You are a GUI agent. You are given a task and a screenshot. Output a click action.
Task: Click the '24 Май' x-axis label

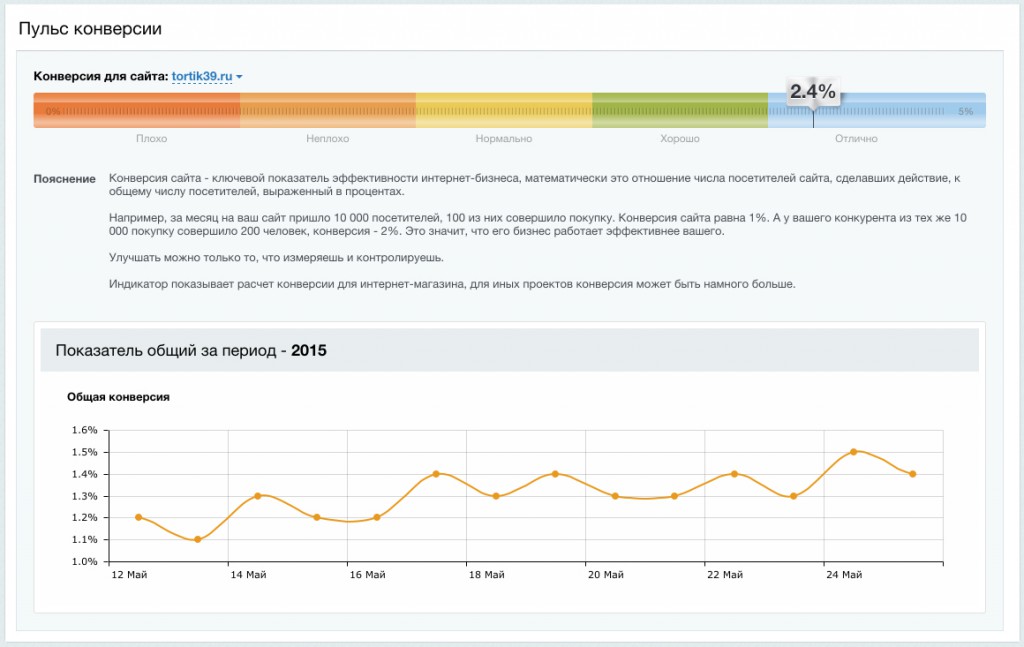point(845,575)
